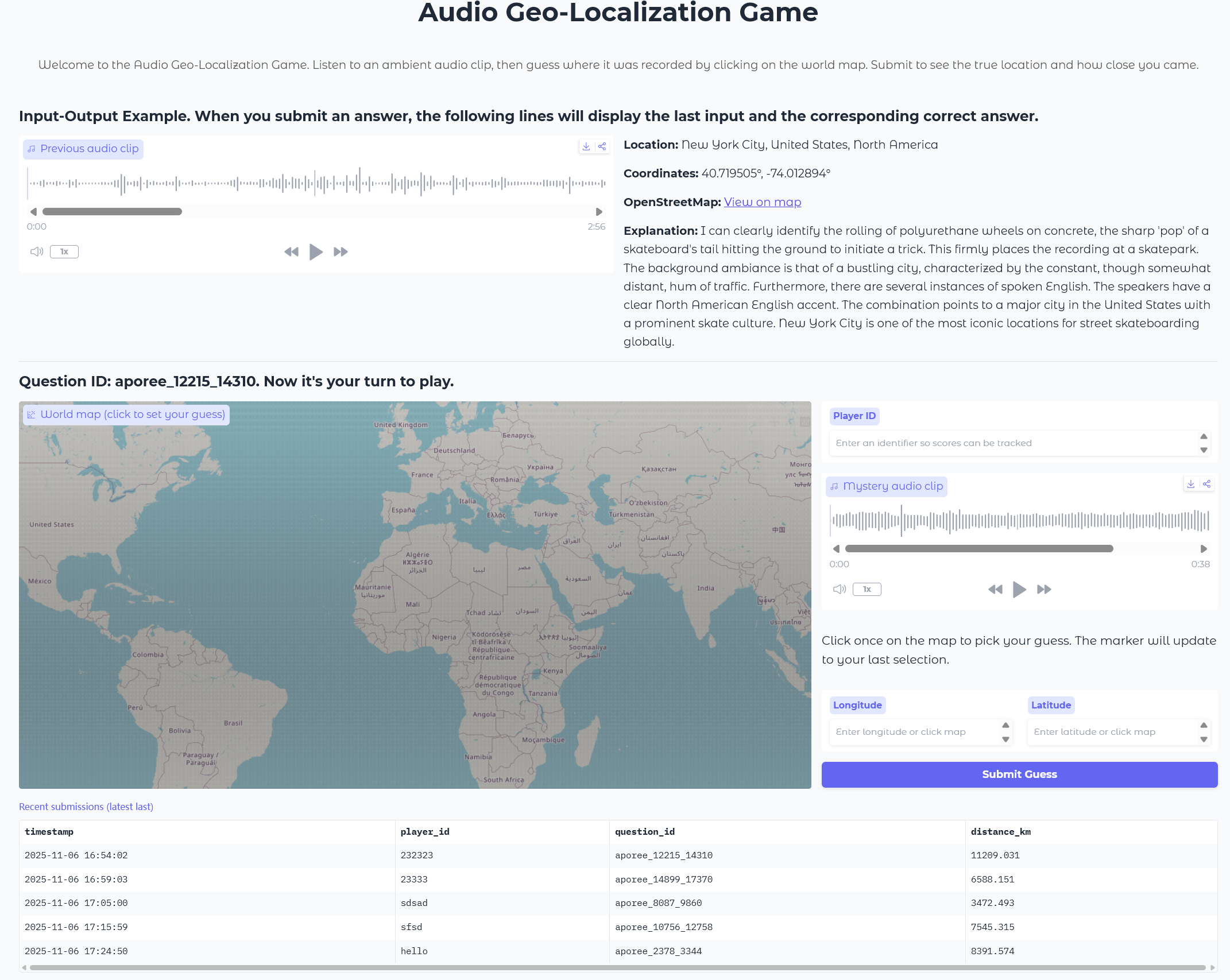Download the previous audio clip
The width and height of the screenshot is (1230, 980).
tap(586, 147)
